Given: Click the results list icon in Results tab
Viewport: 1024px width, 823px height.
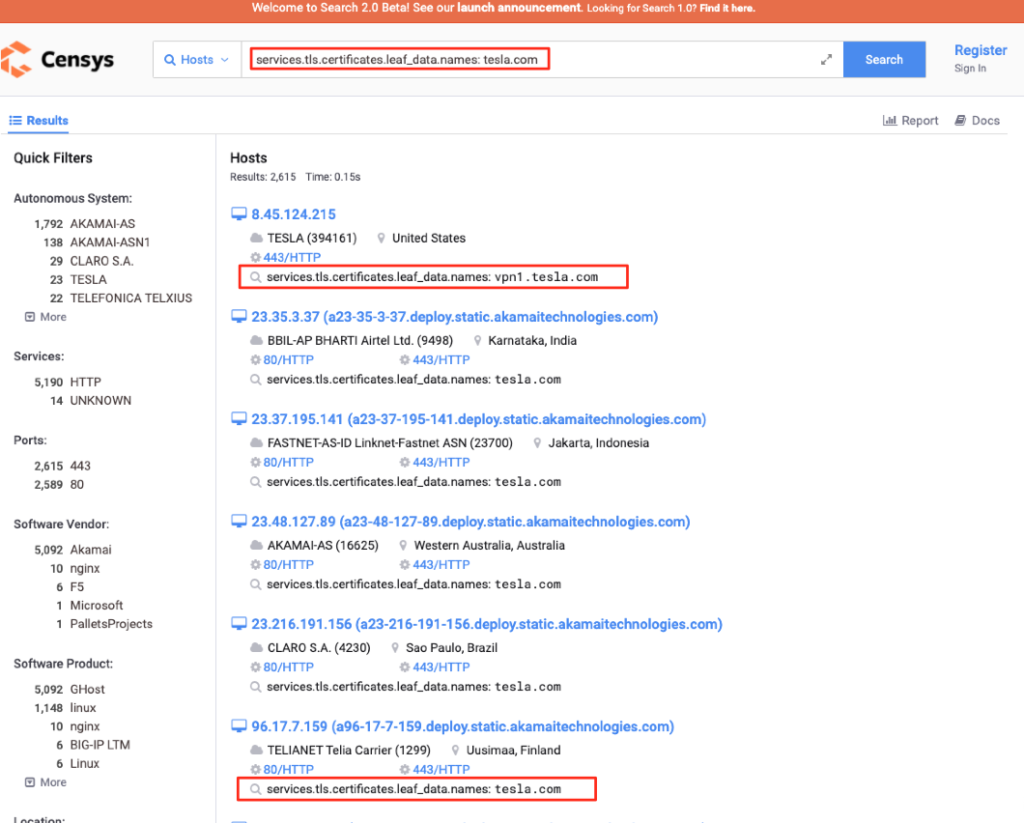Looking at the screenshot, I should [x=15, y=120].
